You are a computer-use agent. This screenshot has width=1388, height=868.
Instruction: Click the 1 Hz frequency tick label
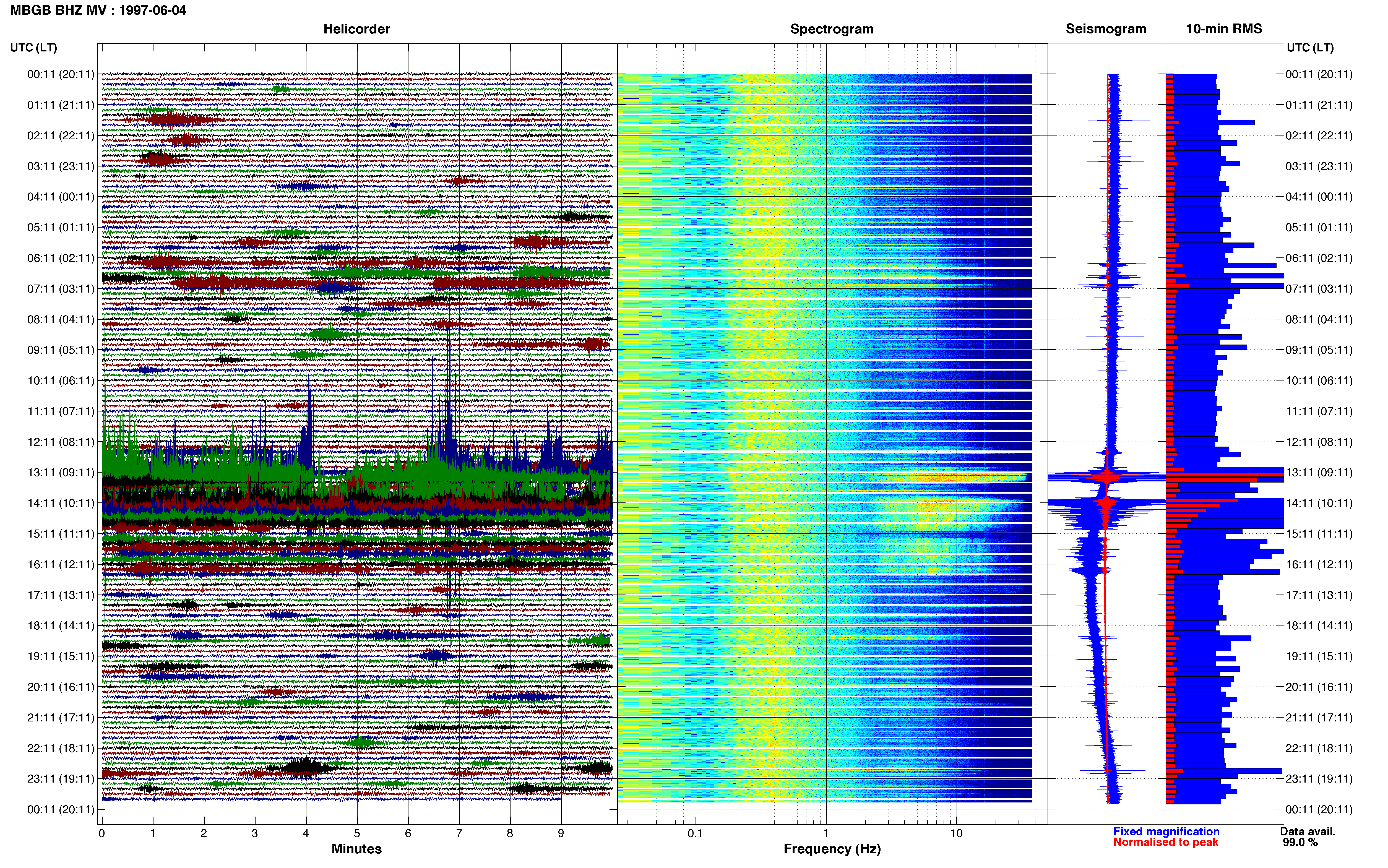(826, 833)
